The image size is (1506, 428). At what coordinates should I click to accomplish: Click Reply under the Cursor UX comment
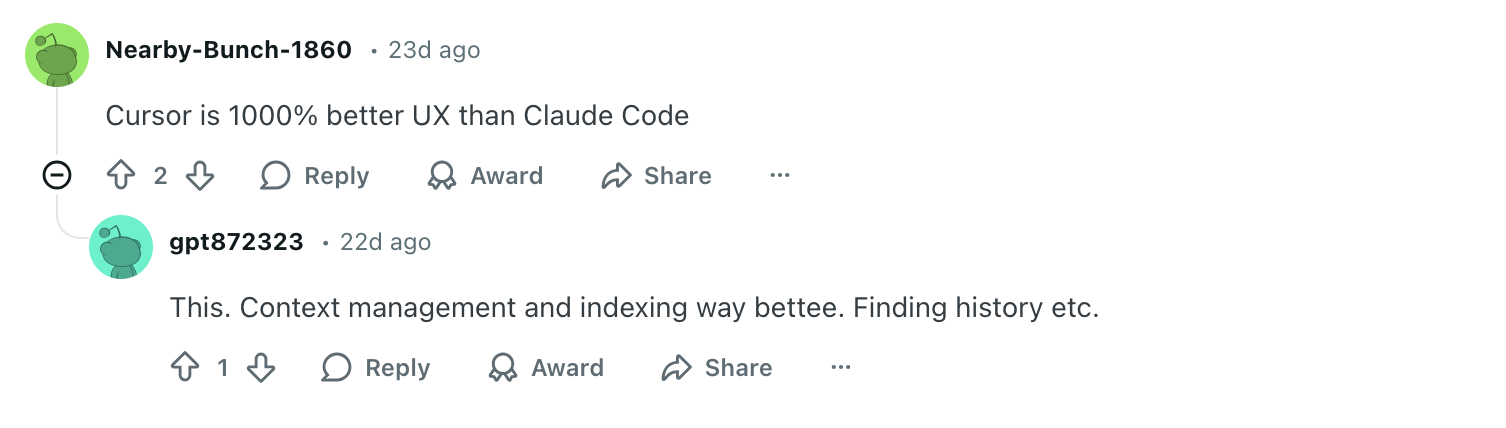315,176
